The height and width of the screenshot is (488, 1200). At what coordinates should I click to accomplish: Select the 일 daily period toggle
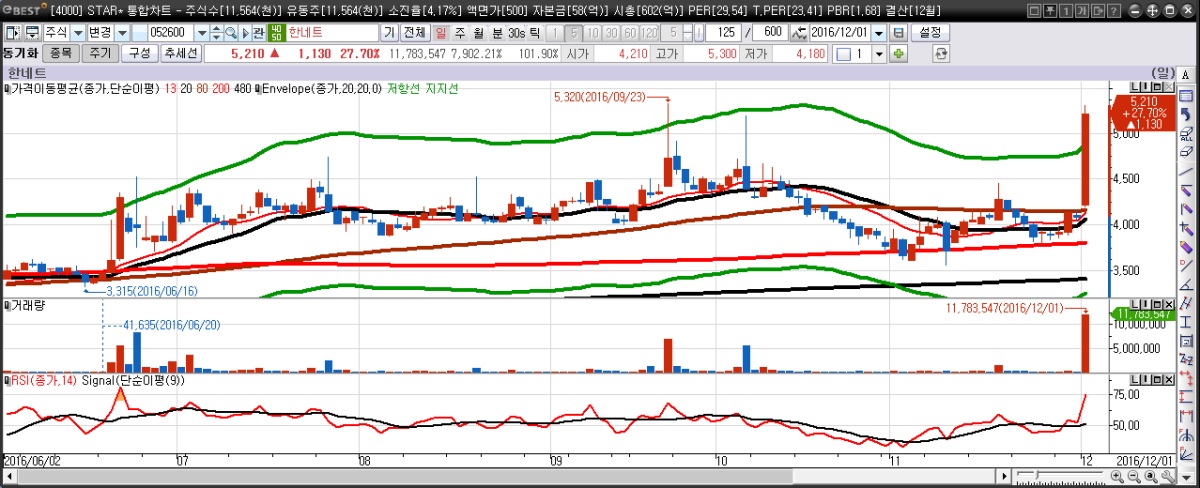point(441,32)
